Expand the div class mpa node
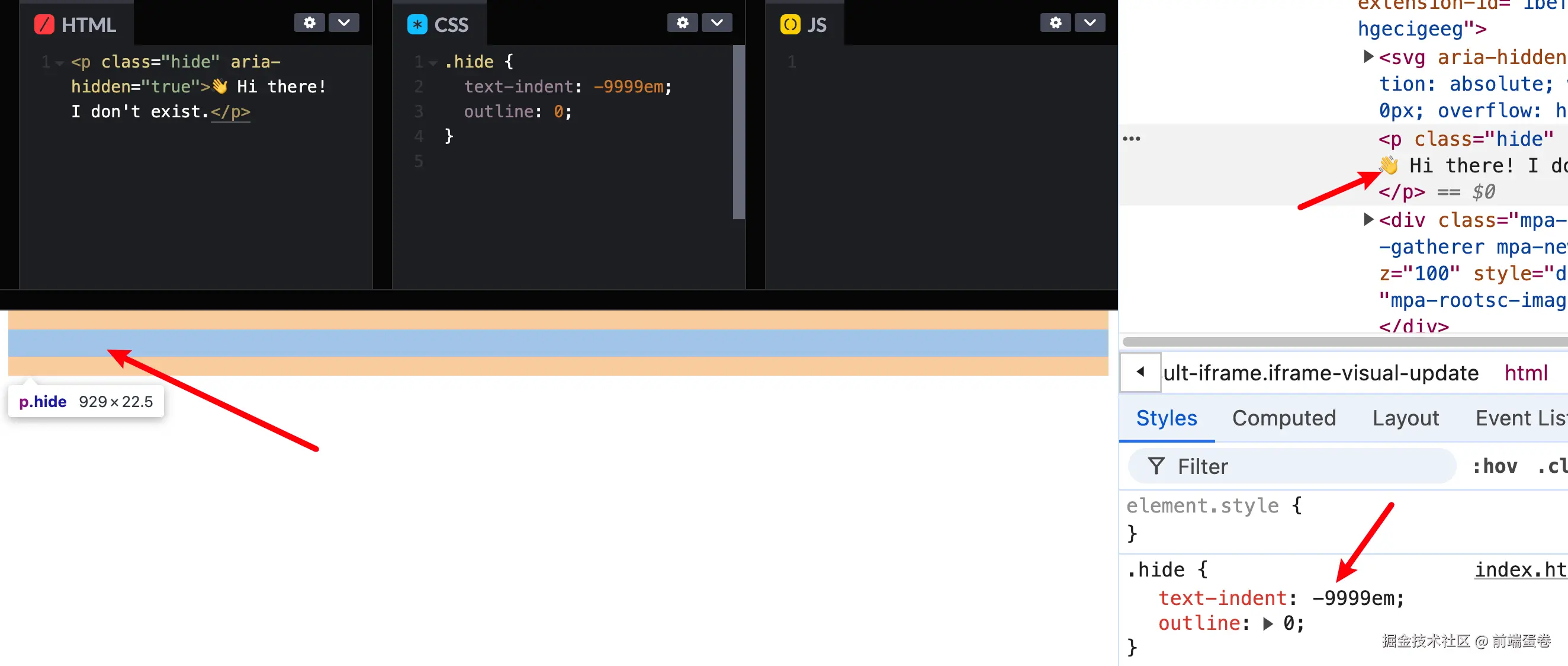1568x666 pixels. (1368, 219)
